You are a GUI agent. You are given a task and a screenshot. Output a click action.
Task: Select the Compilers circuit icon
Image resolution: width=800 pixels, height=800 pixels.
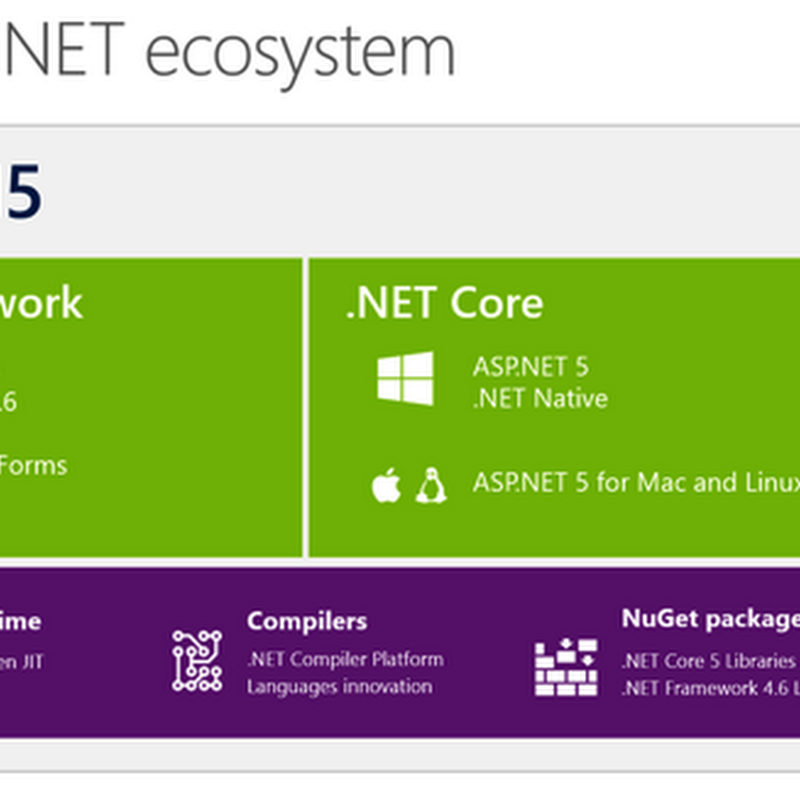point(197,661)
